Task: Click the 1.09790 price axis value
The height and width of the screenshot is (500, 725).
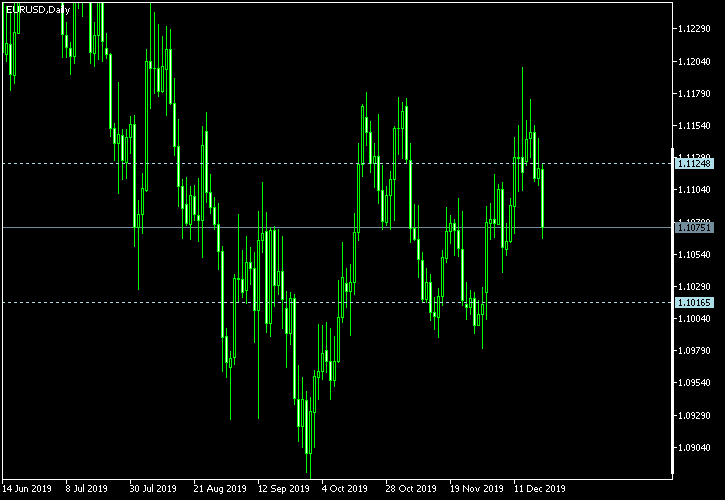Action: [694, 351]
